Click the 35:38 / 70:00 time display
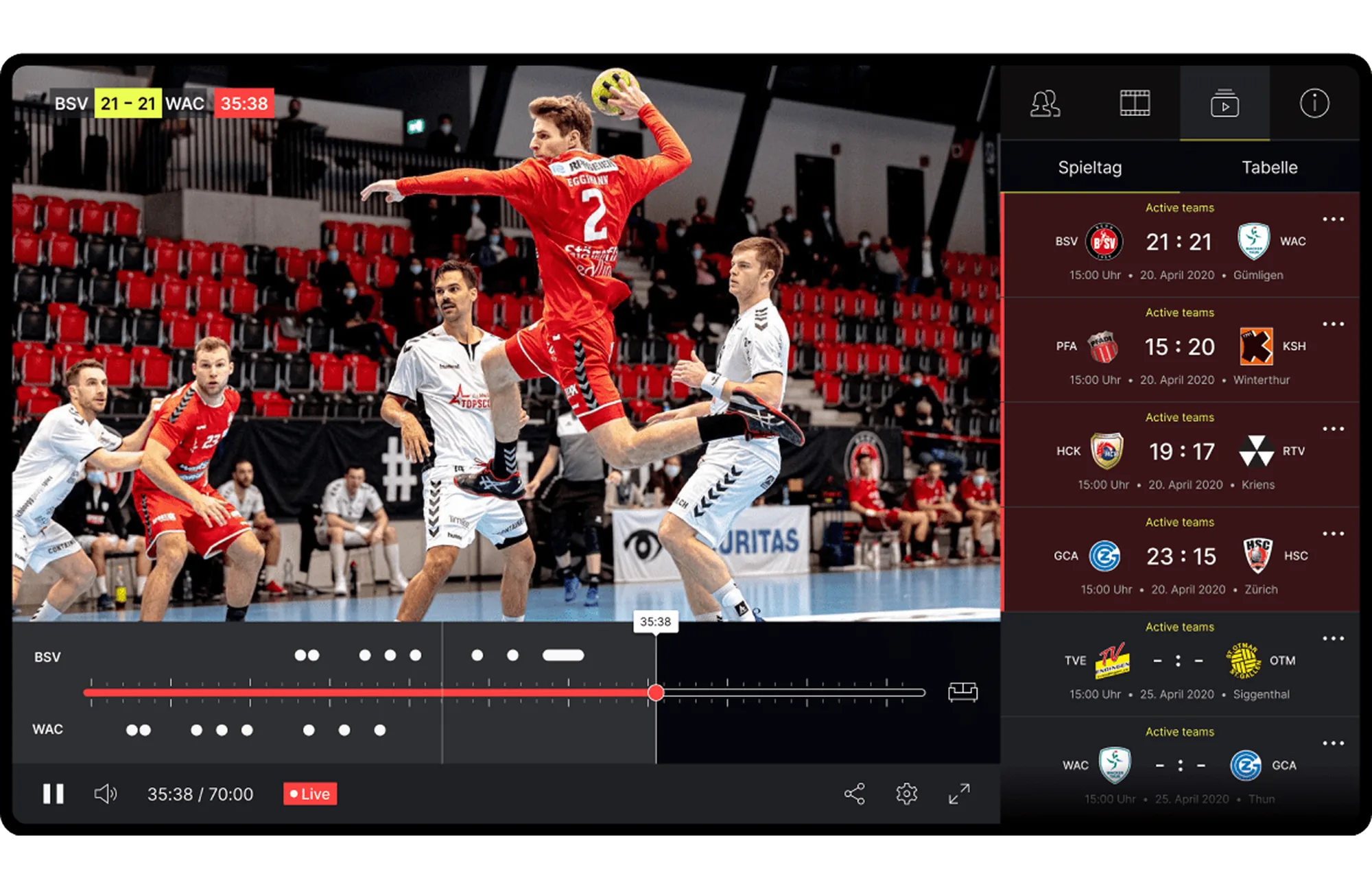 [200, 794]
